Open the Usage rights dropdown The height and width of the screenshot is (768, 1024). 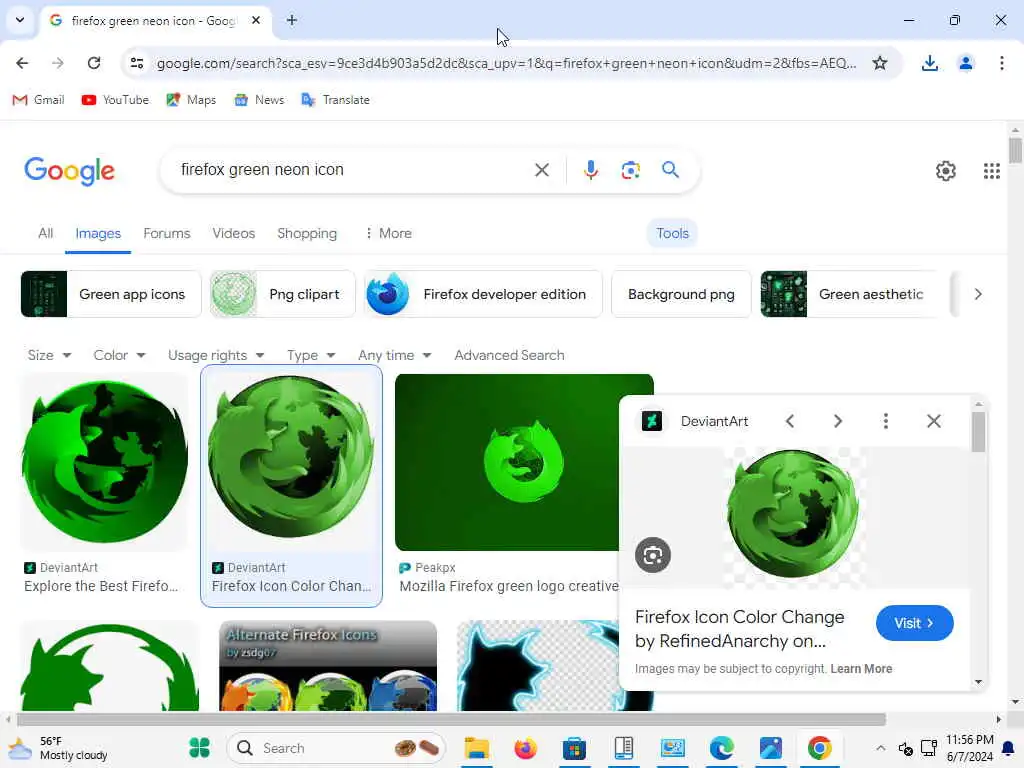(x=216, y=355)
